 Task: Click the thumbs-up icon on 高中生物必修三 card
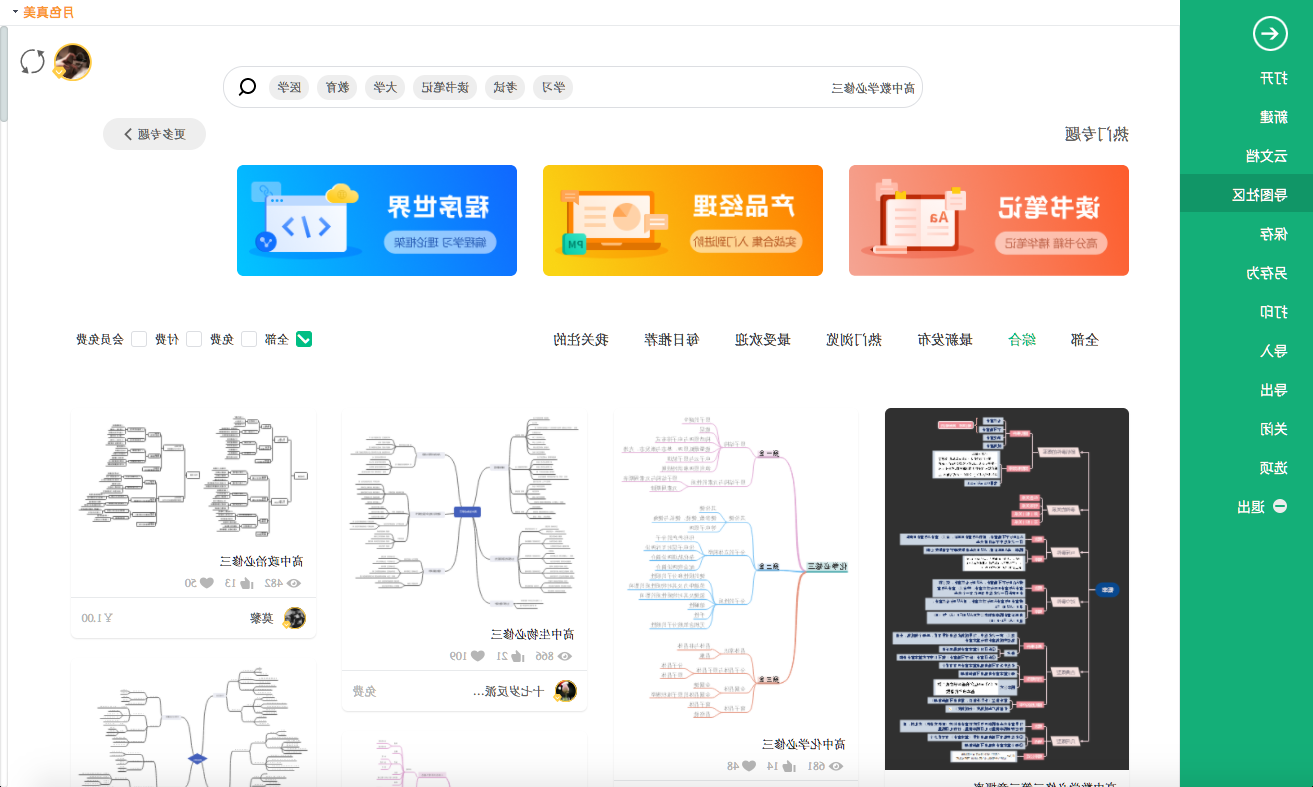pyautogui.click(x=517, y=656)
